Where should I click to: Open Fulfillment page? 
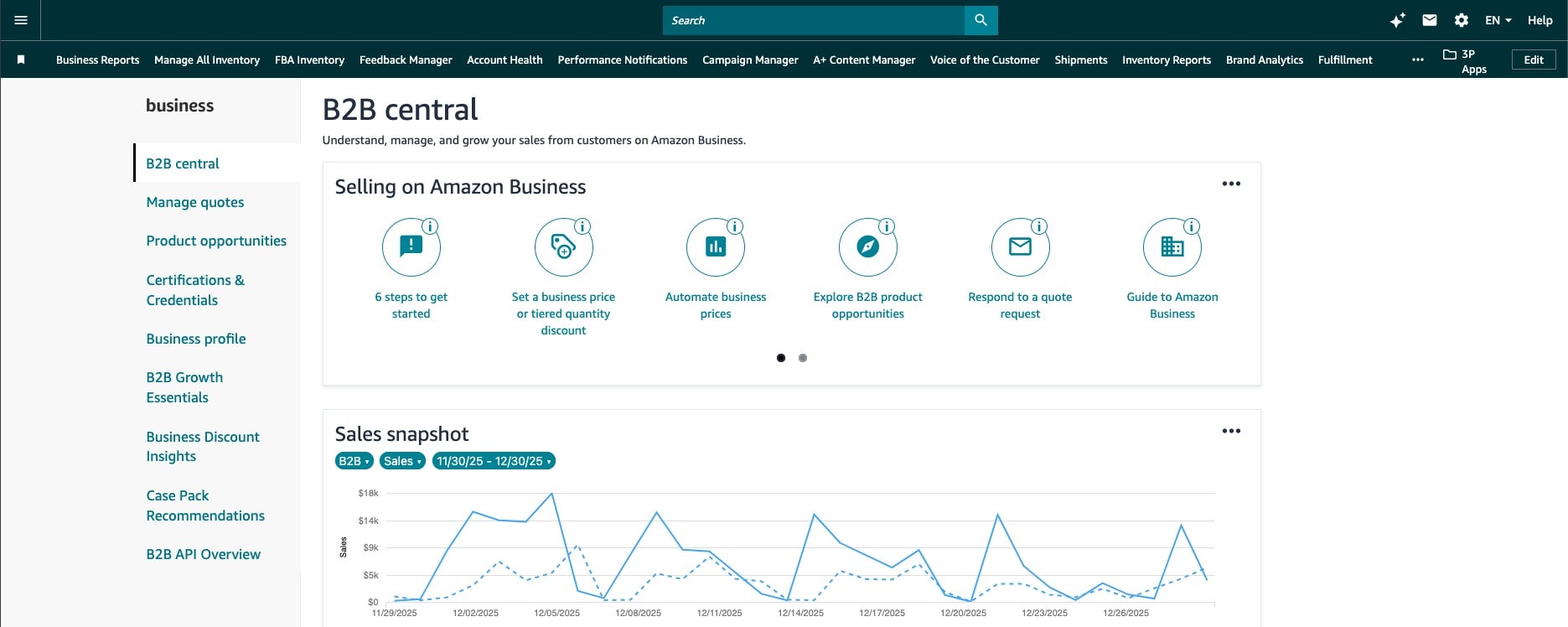point(1345,60)
